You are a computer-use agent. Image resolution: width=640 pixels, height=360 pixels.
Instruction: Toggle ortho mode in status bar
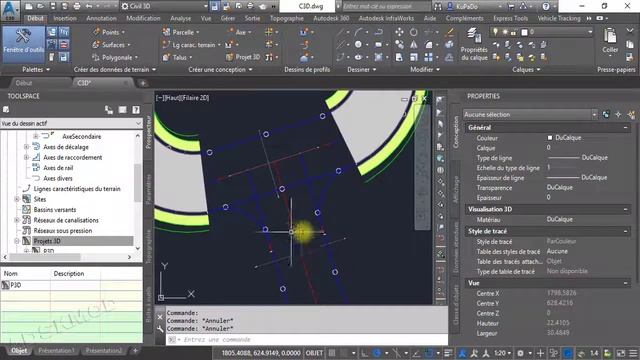point(364,353)
